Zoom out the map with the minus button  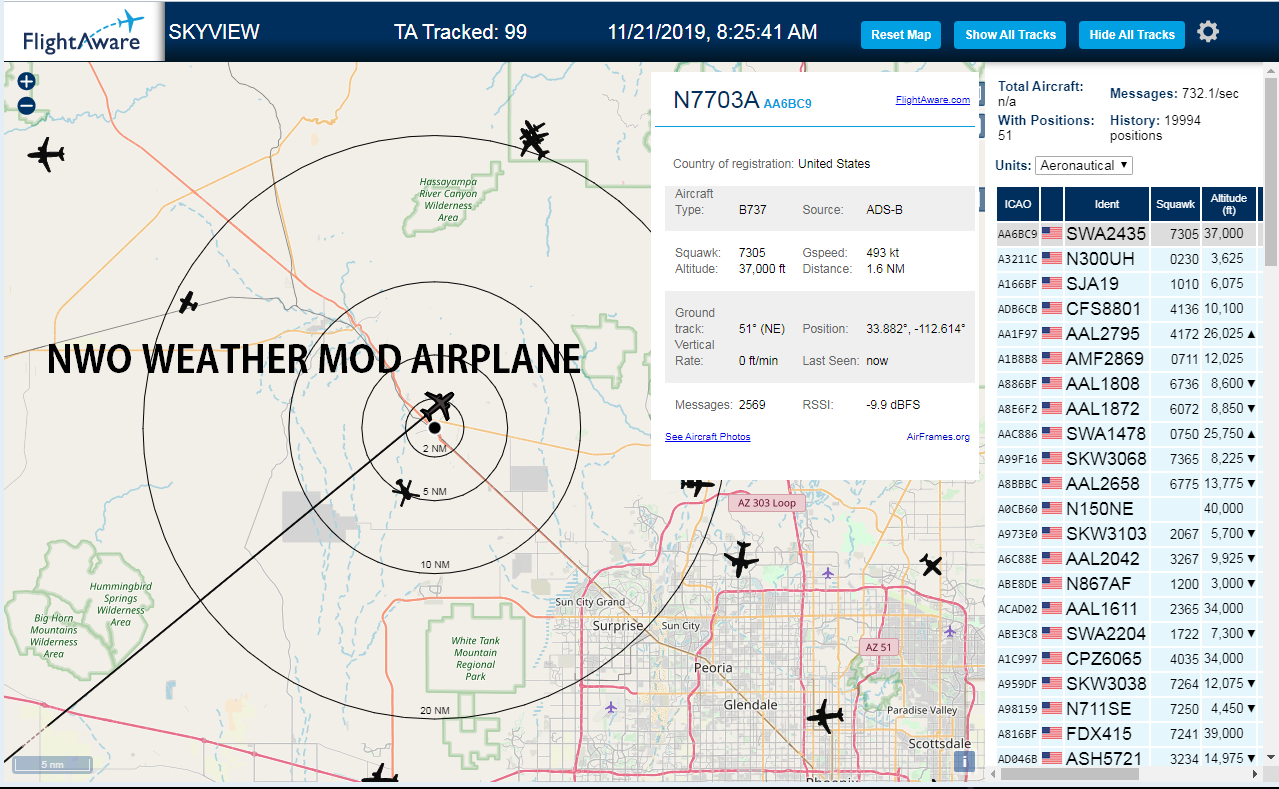pyautogui.click(x=27, y=105)
